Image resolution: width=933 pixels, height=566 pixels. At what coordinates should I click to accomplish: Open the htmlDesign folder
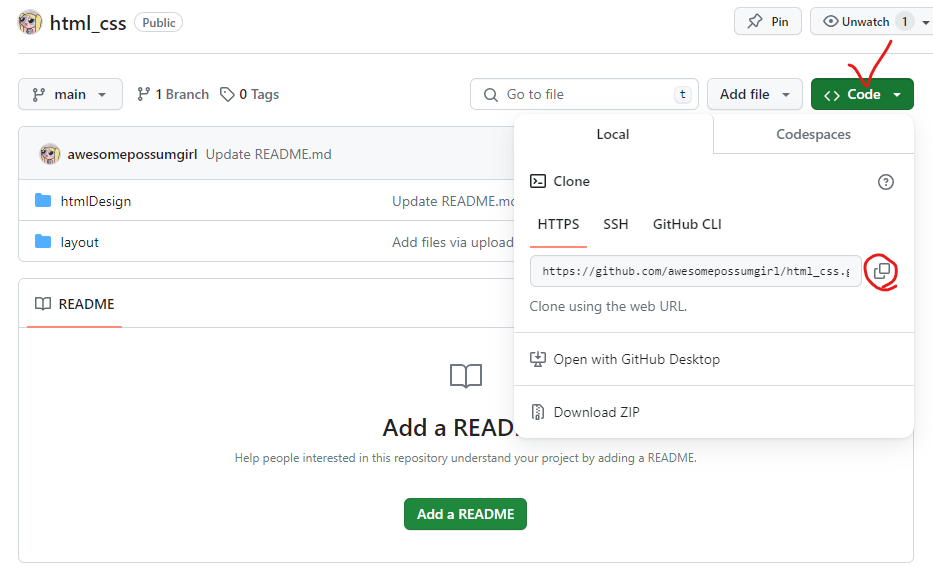click(x=96, y=201)
